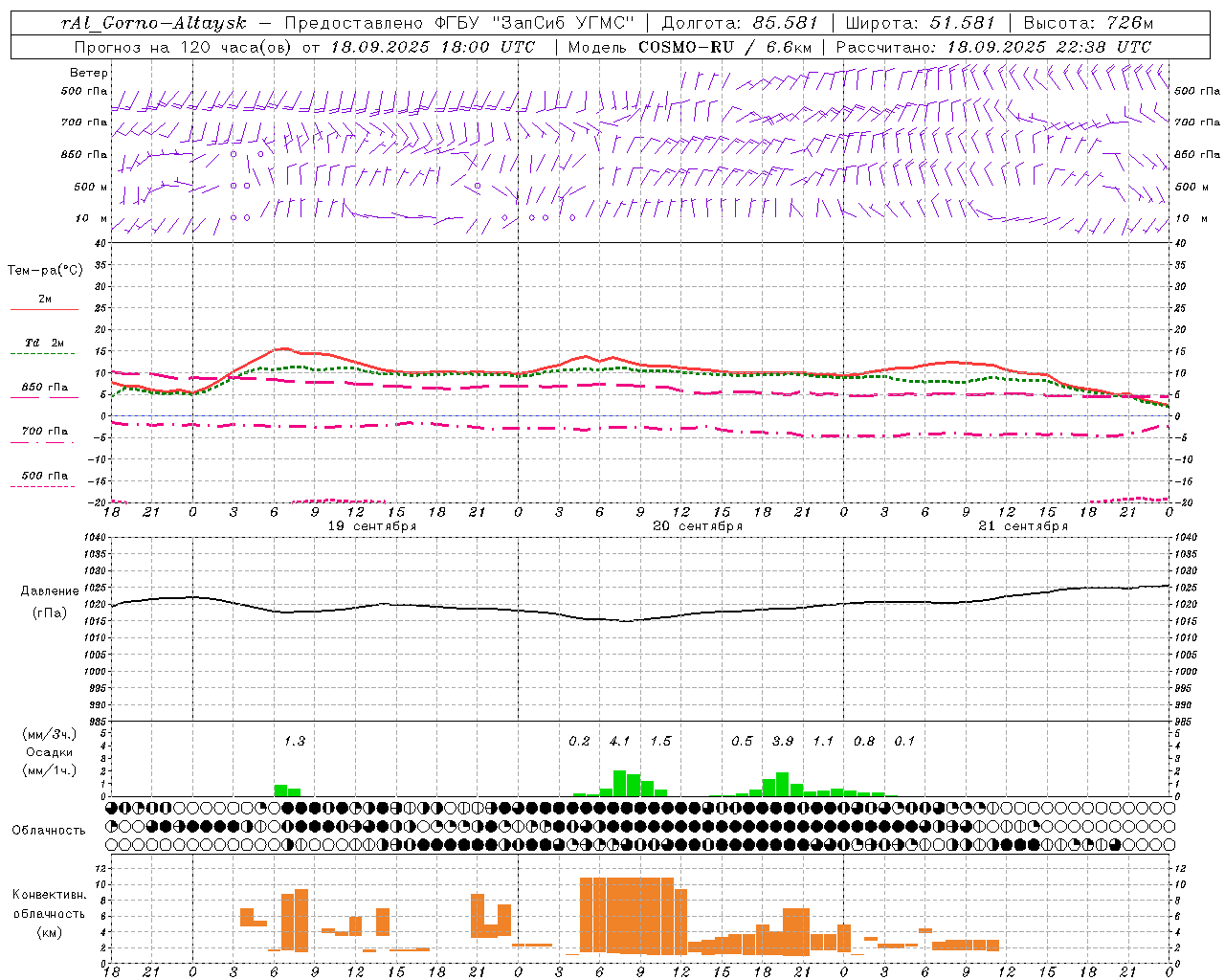Click the Давление pressure panel label
The width and height of the screenshot is (1225, 980).
pyautogui.click(x=50, y=590)
